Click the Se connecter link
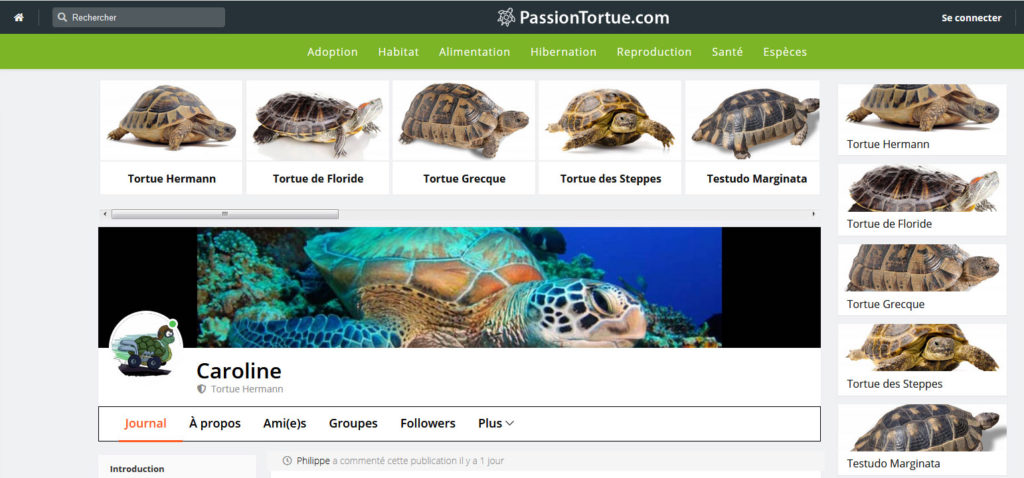Viewport: 1024px width, 478px height. [971, 18]
